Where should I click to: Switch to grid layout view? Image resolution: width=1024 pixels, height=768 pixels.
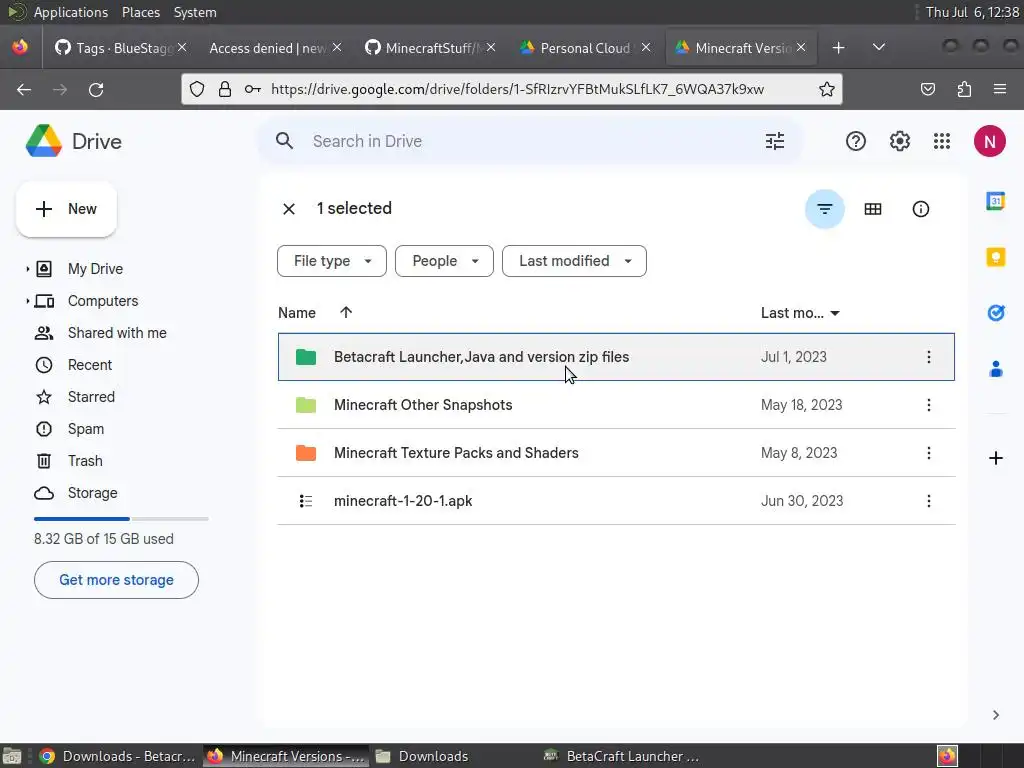pos(872,209)
